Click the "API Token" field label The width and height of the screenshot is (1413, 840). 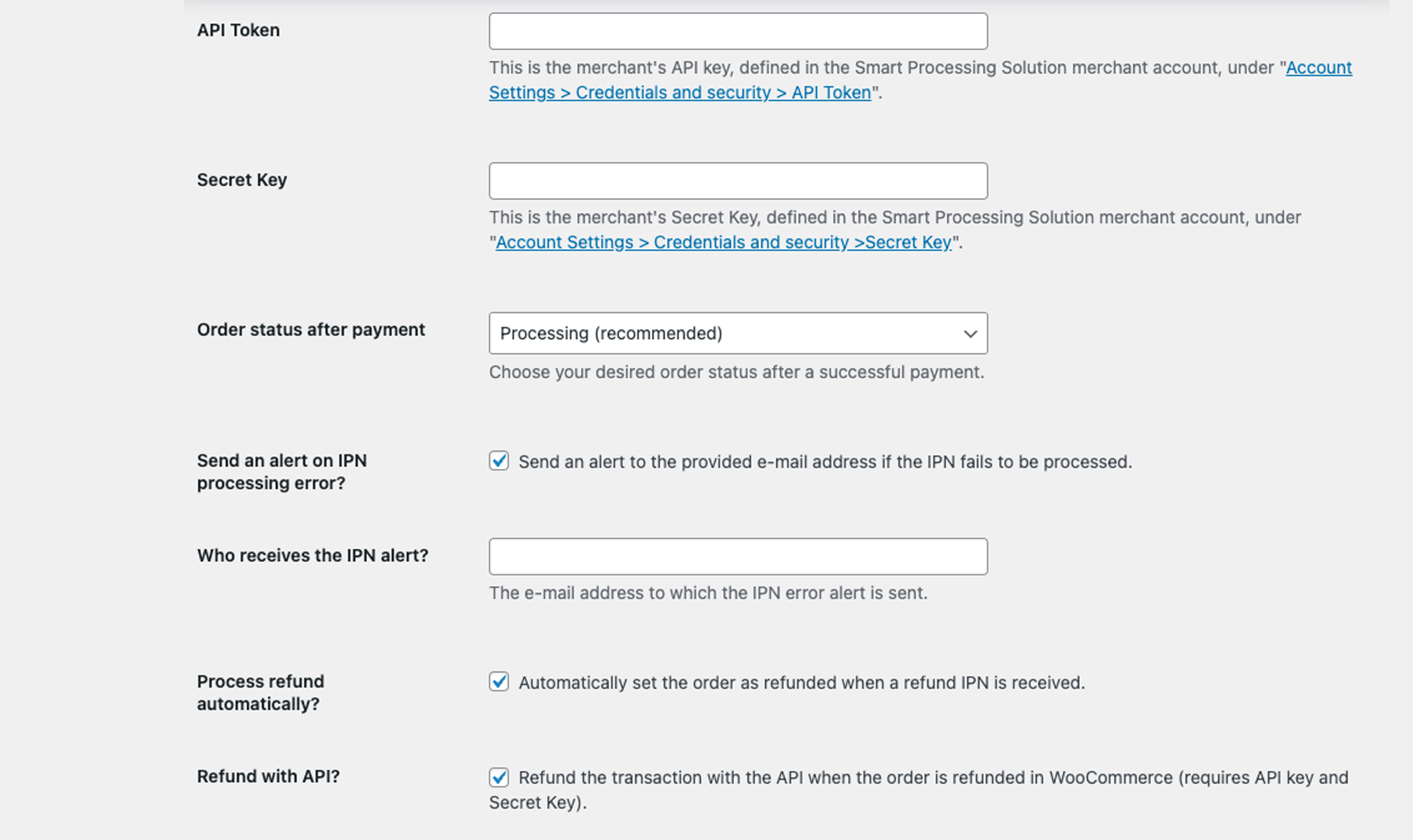click(239, 30)
